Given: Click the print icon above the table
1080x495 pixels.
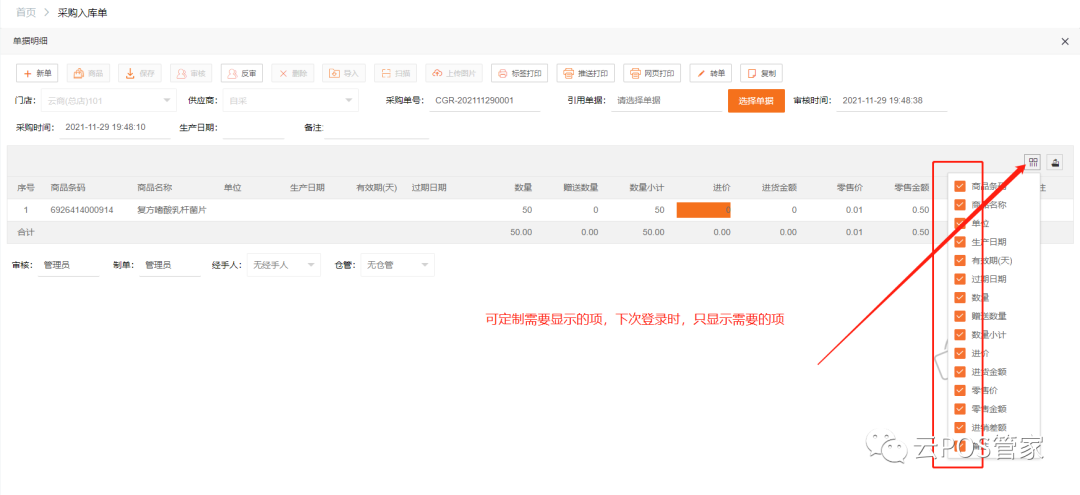Looking at the screenshot, I should [x=1055, y=162].
